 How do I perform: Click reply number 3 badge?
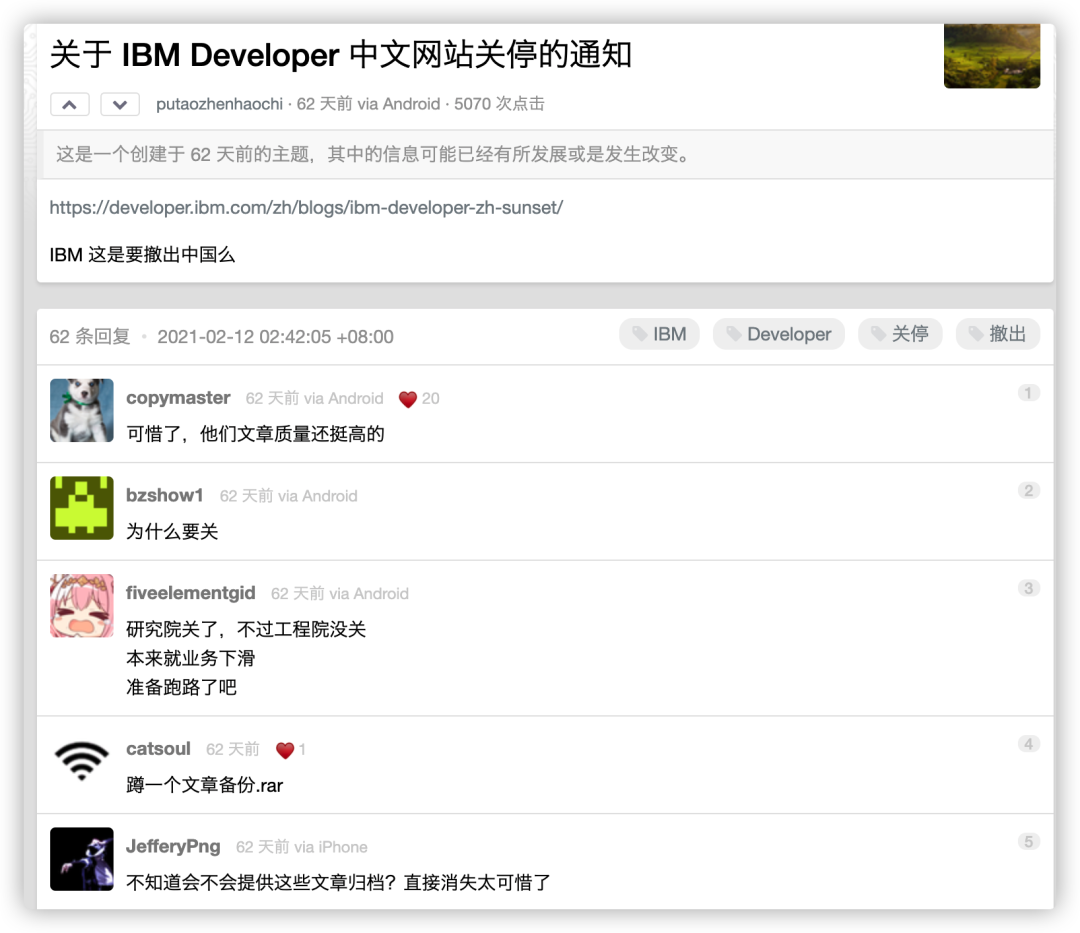click(x=1028, y=589)
